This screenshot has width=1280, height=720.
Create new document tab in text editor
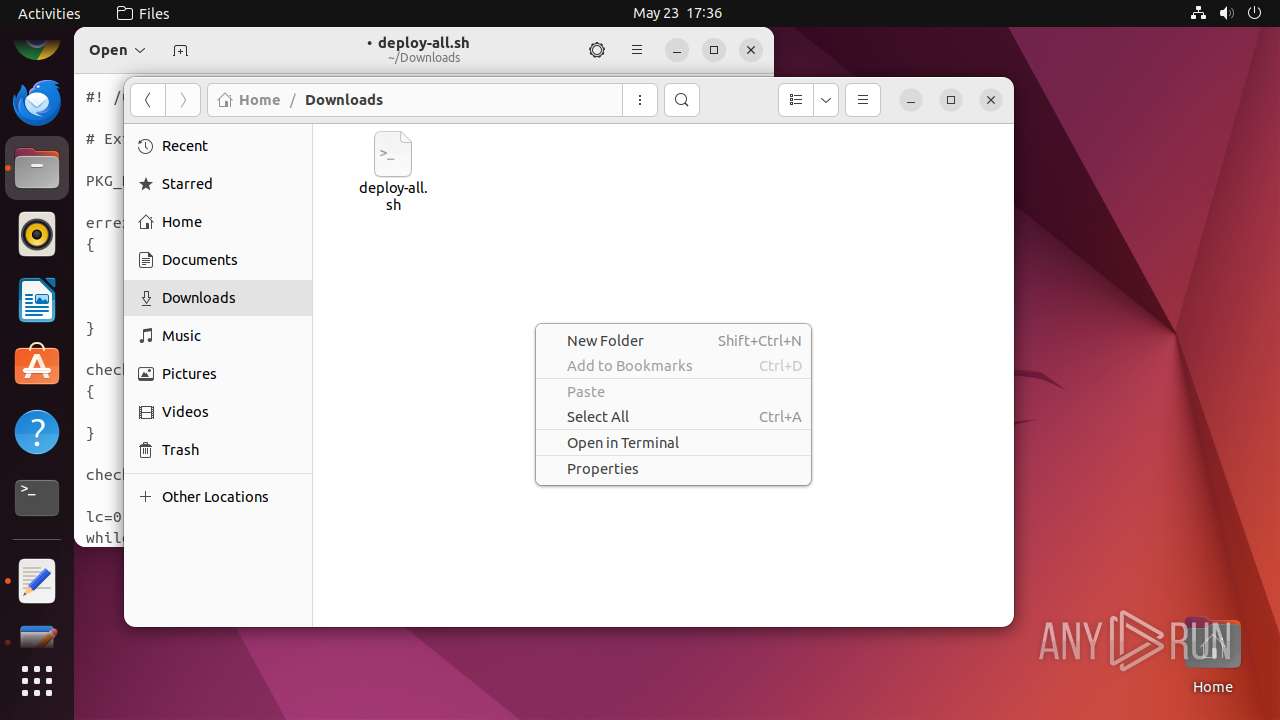[180, 50]
